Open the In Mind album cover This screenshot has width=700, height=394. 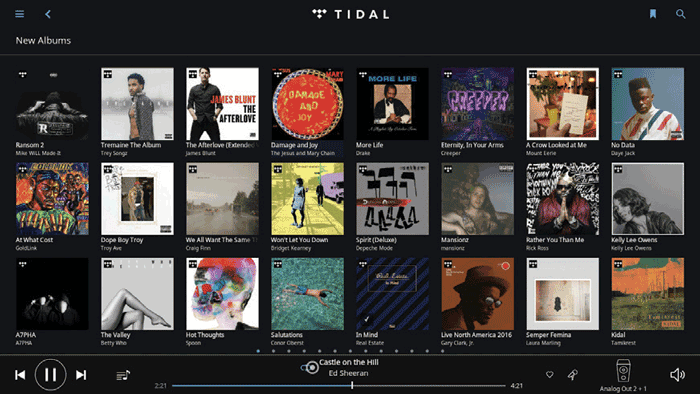[392, 294]
